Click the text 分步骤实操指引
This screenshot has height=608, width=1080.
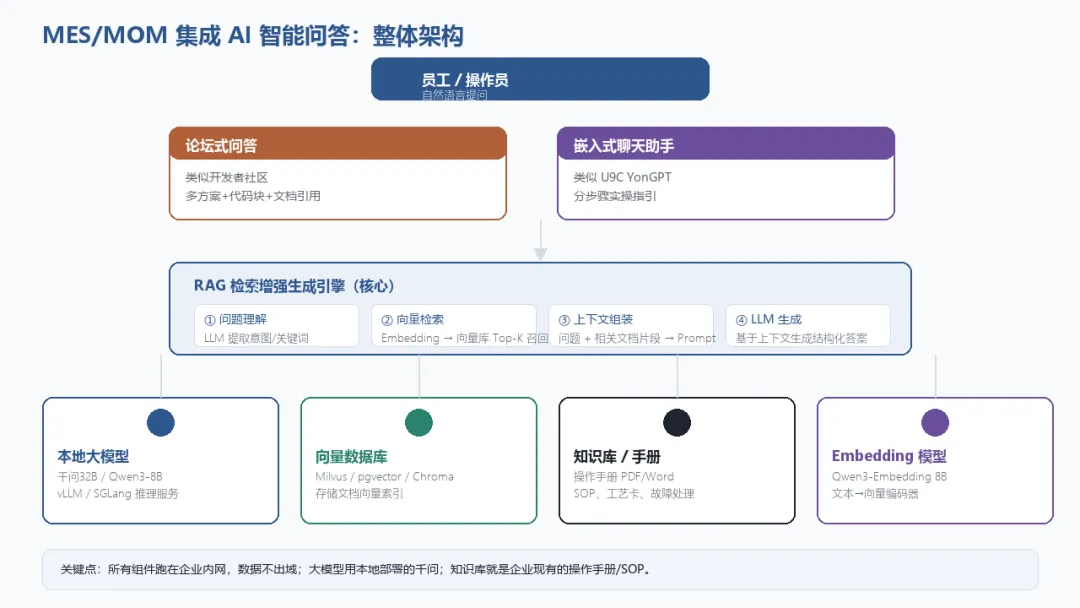[615, 196]
